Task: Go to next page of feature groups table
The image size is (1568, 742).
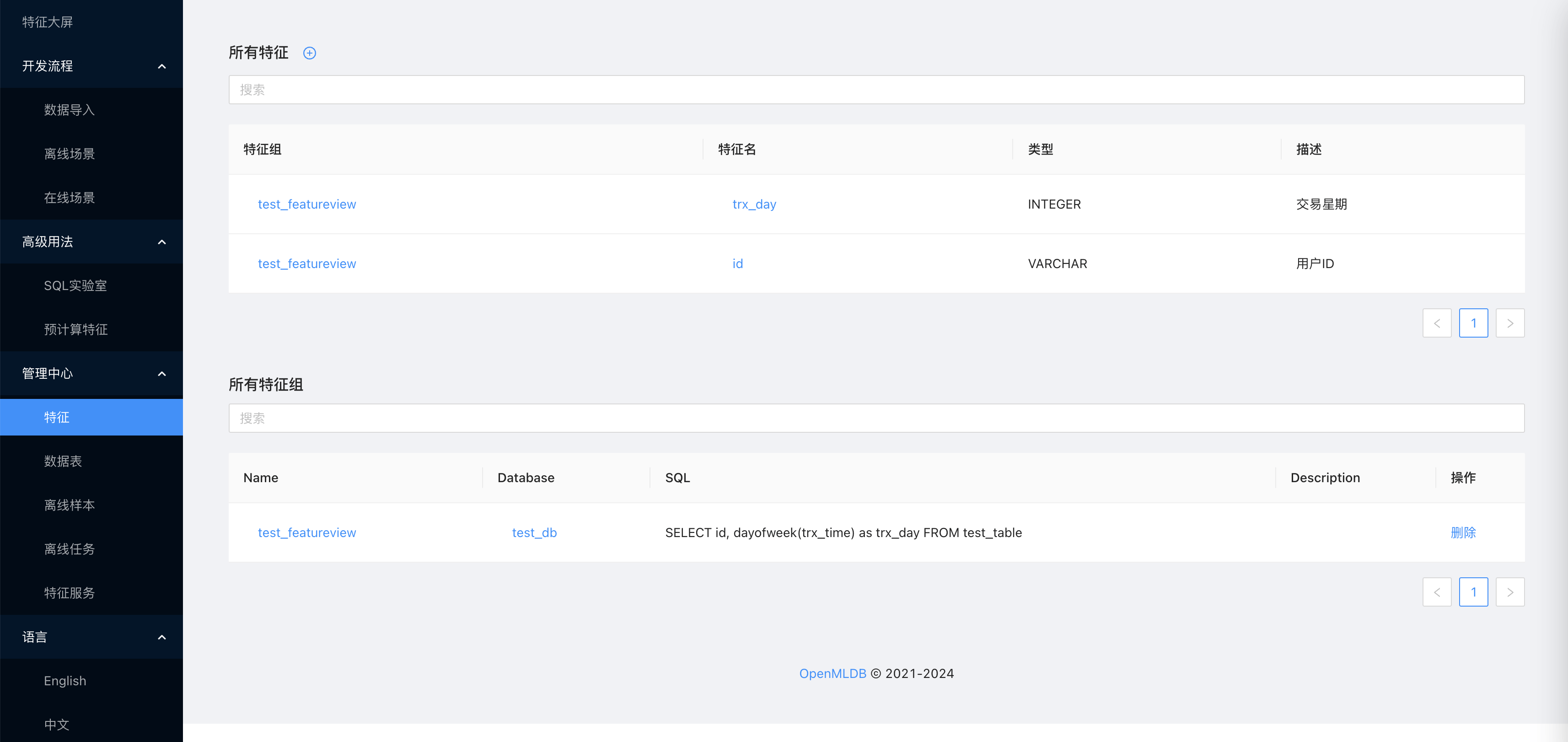Action: tap(1509, 591)
